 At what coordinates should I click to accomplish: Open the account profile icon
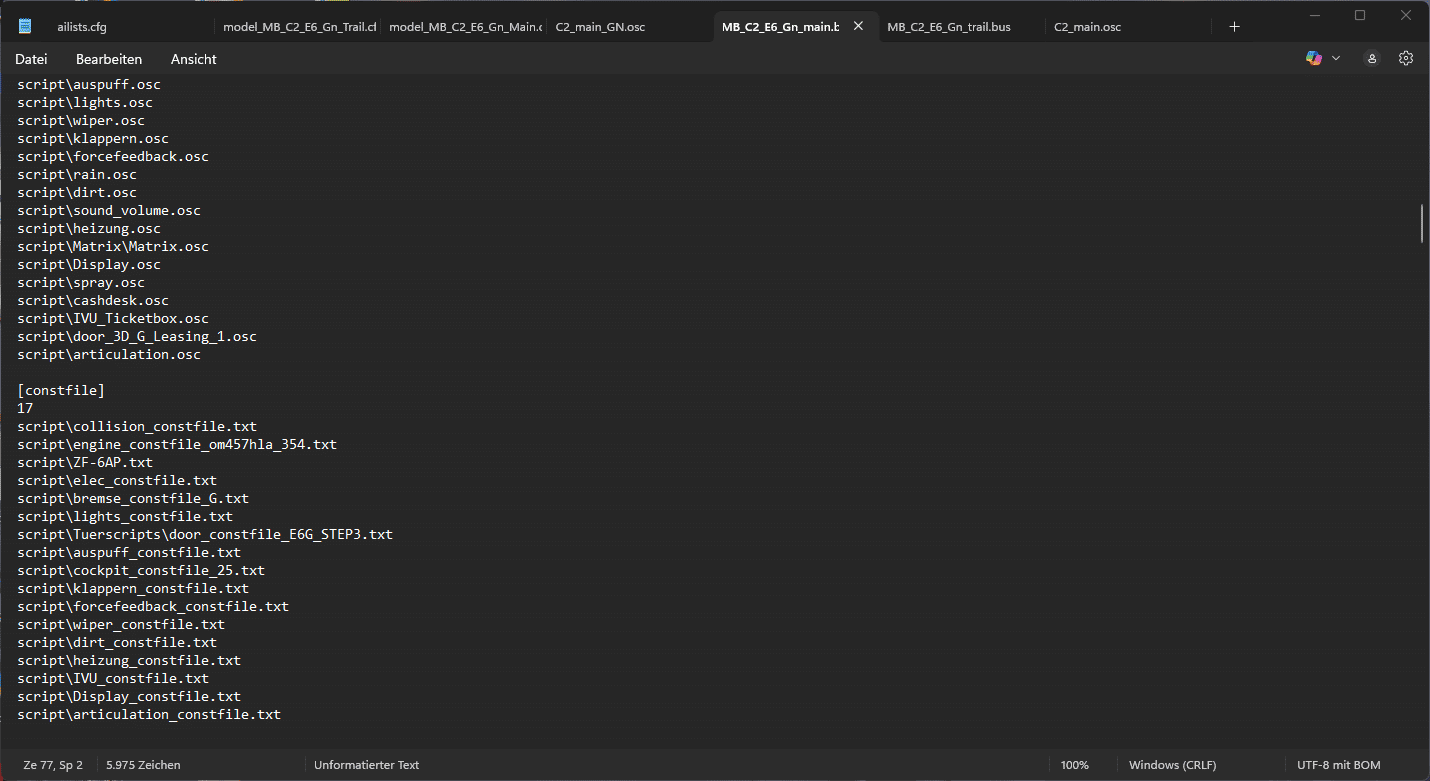coord(1372,59)
